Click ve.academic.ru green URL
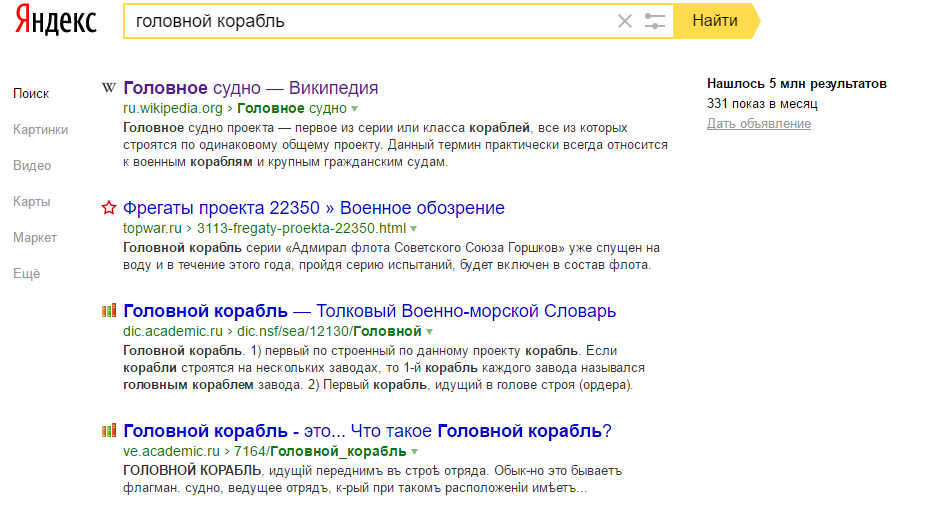The image size is (927, 510). 171,451
